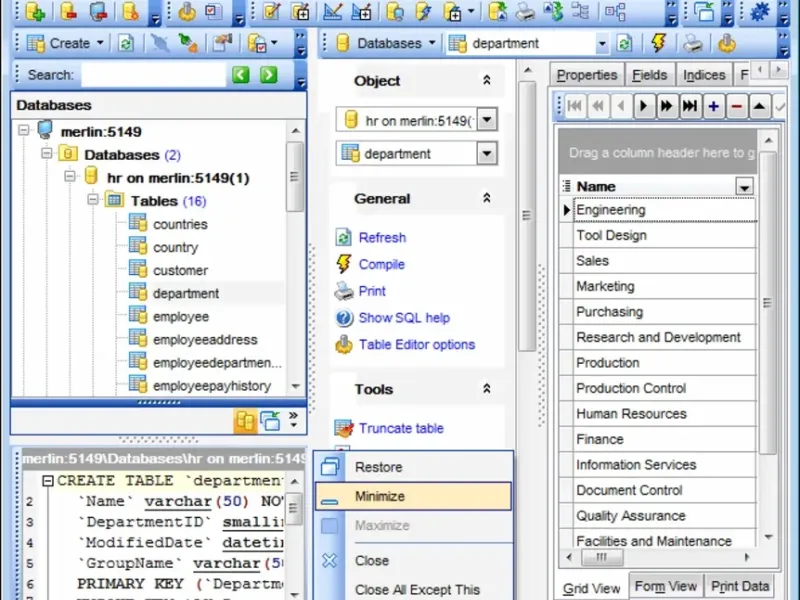The image size is (800, 600).
Task: Open the department table dropdown in Object panel
Action: (x=487, y=153)
